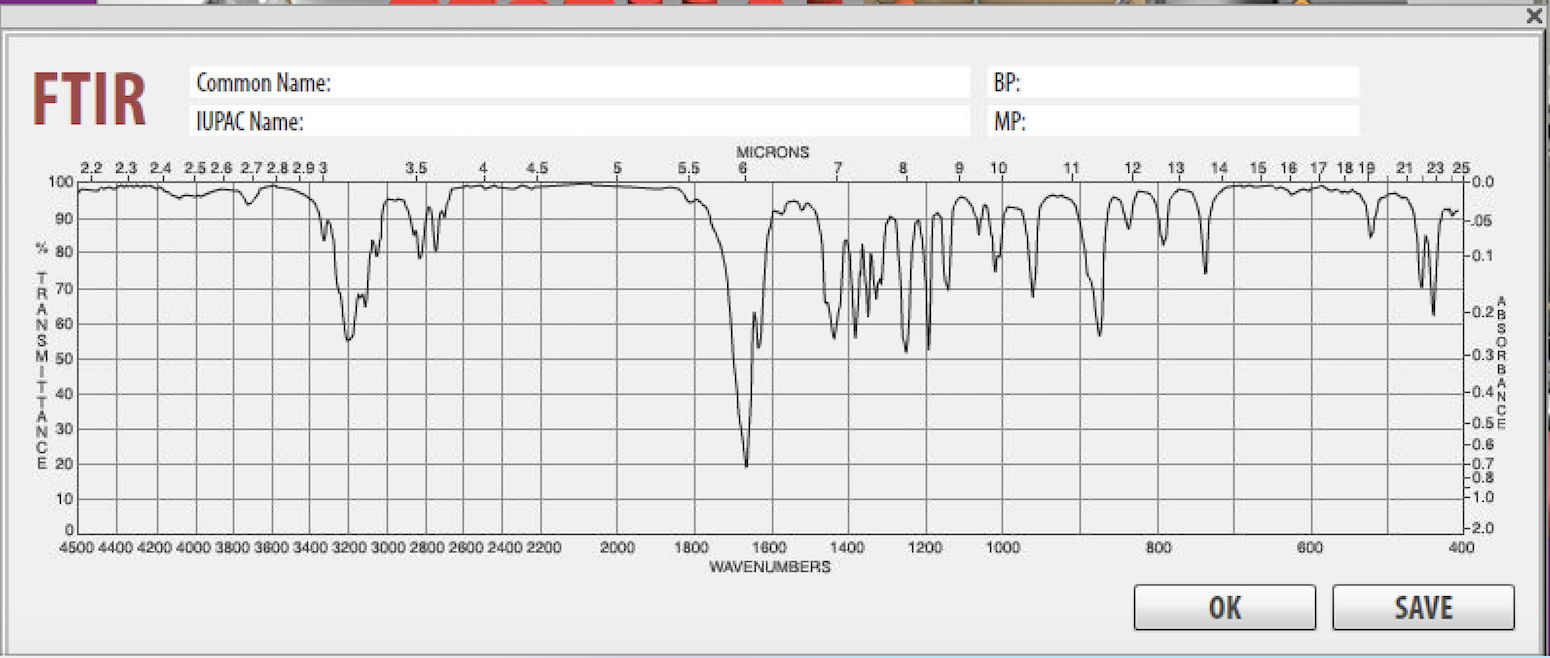Click the 20 transmittance scale label
The width and height of the screenshot is (1550, 658).
66,464
